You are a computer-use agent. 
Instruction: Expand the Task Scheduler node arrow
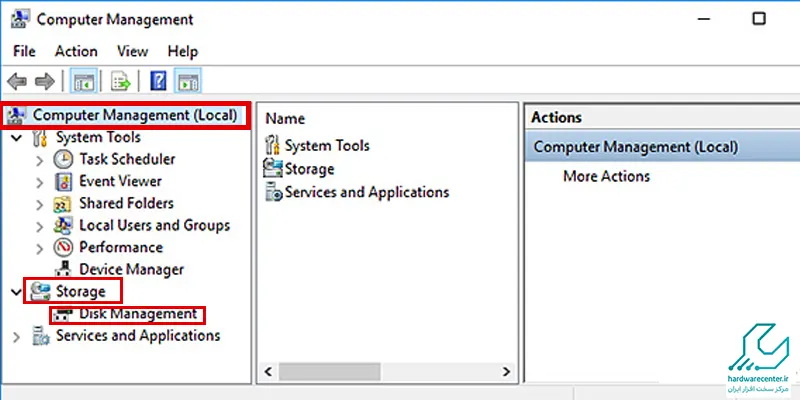pyautogui.click(x=40, y=160)
